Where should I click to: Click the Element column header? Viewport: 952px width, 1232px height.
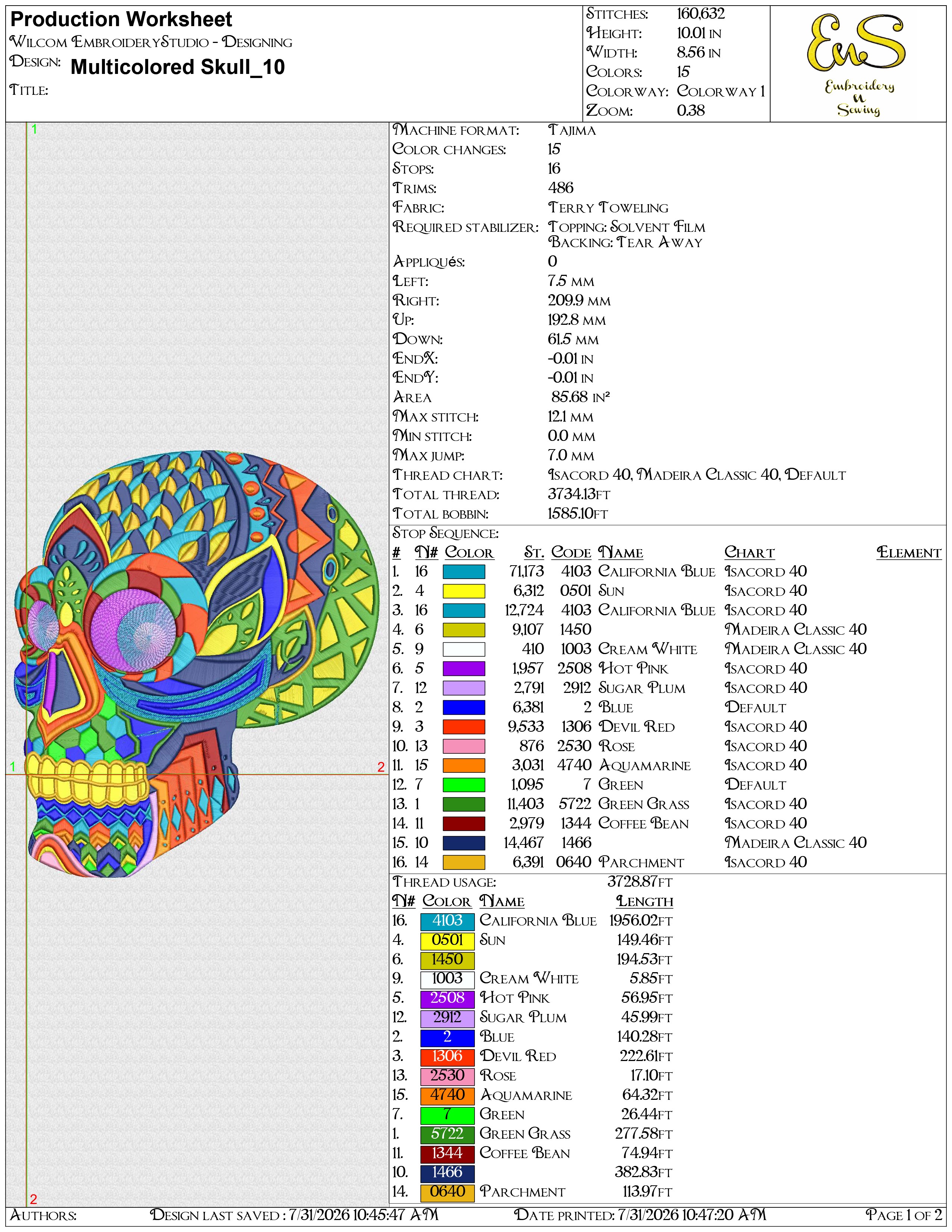909,552
